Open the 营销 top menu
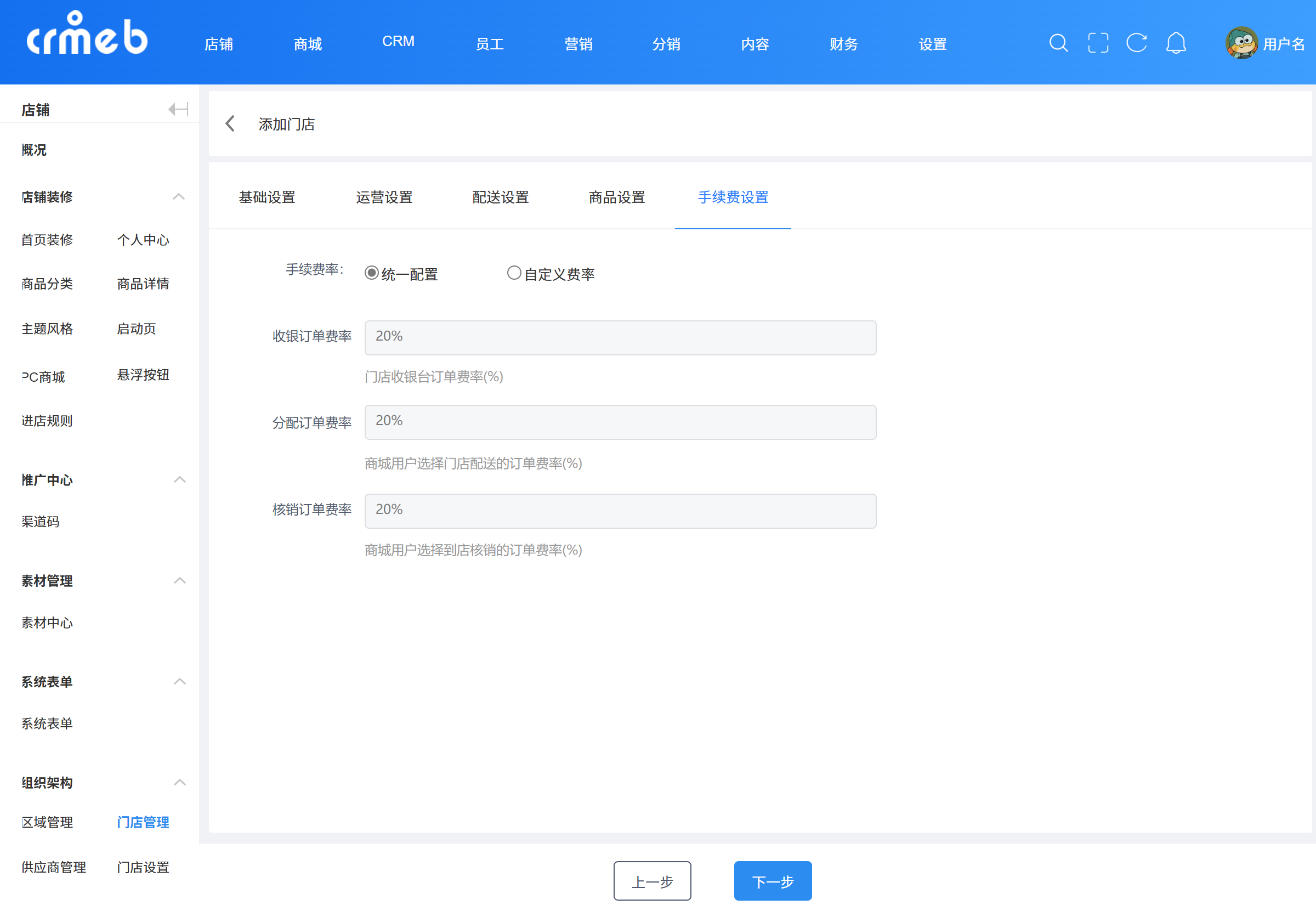The width and height of the screenshot is (1316, 916). click(578, 44)
